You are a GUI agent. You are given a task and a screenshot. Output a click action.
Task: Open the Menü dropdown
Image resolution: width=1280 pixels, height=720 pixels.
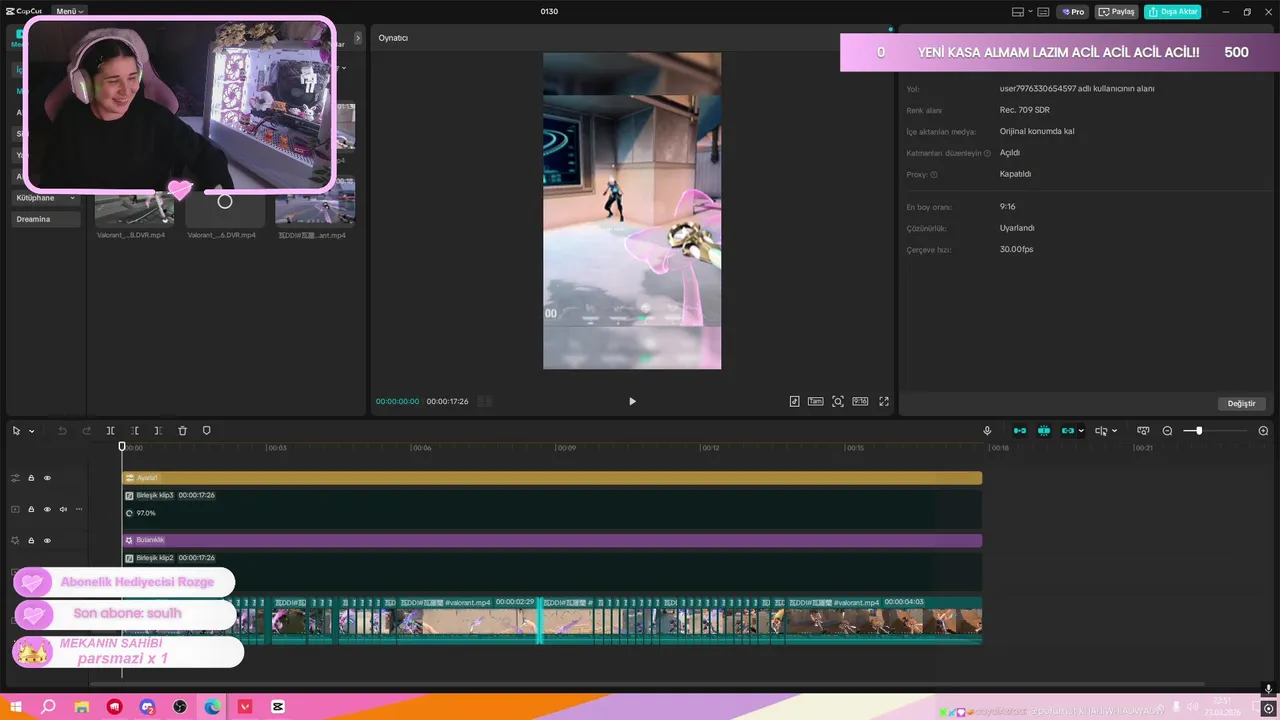pos(69,11)
